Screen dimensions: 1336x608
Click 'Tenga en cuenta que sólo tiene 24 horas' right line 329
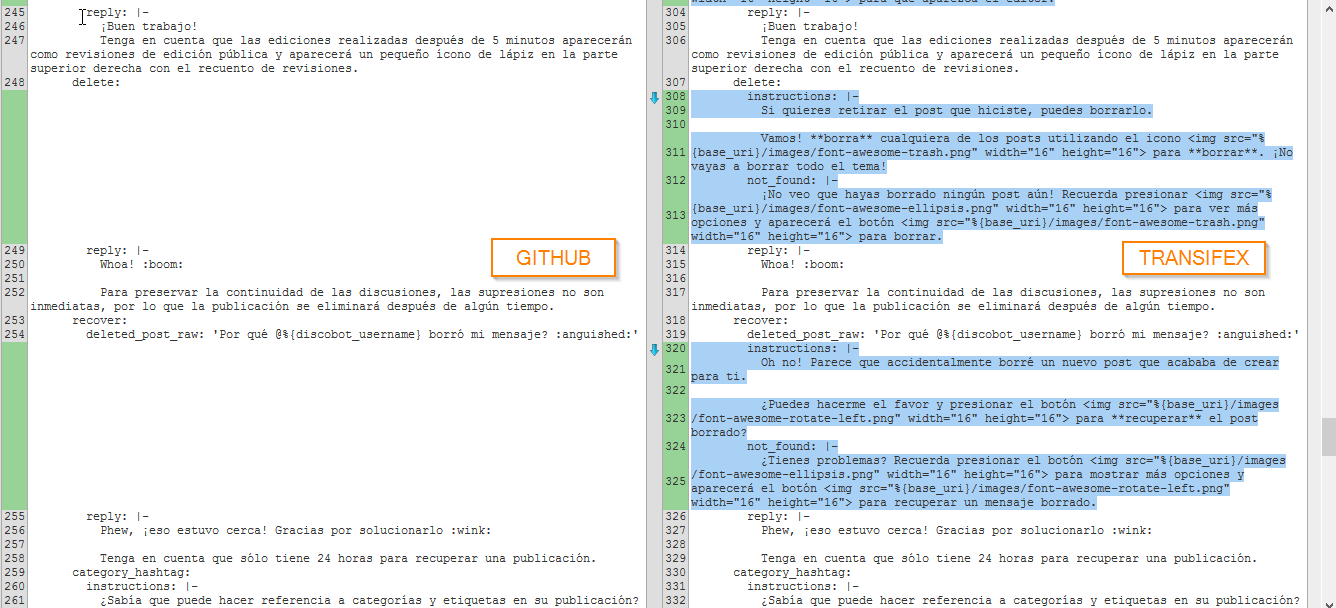pyautogui.click(x=897, y=559)
